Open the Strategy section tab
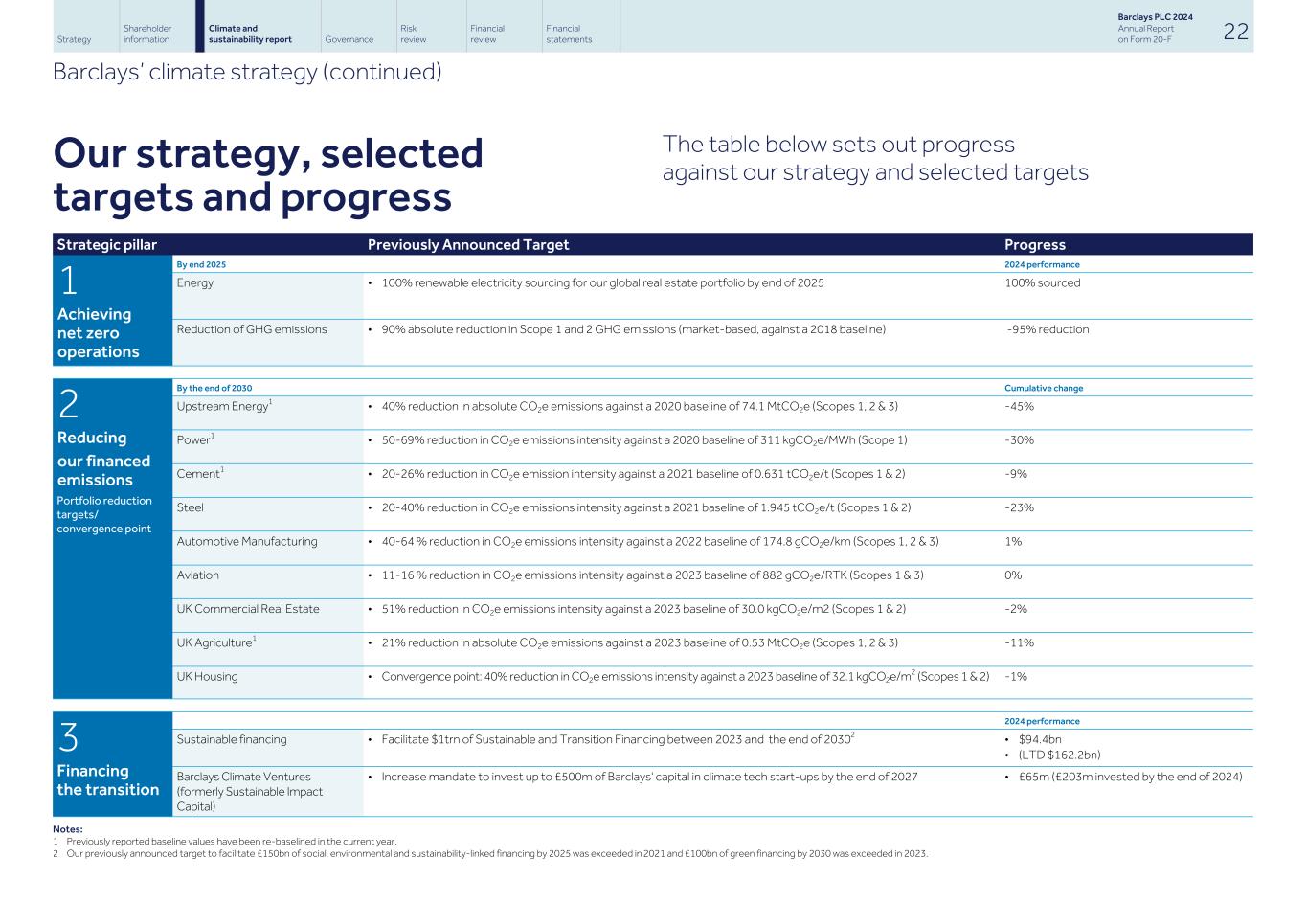 (74, 39)
